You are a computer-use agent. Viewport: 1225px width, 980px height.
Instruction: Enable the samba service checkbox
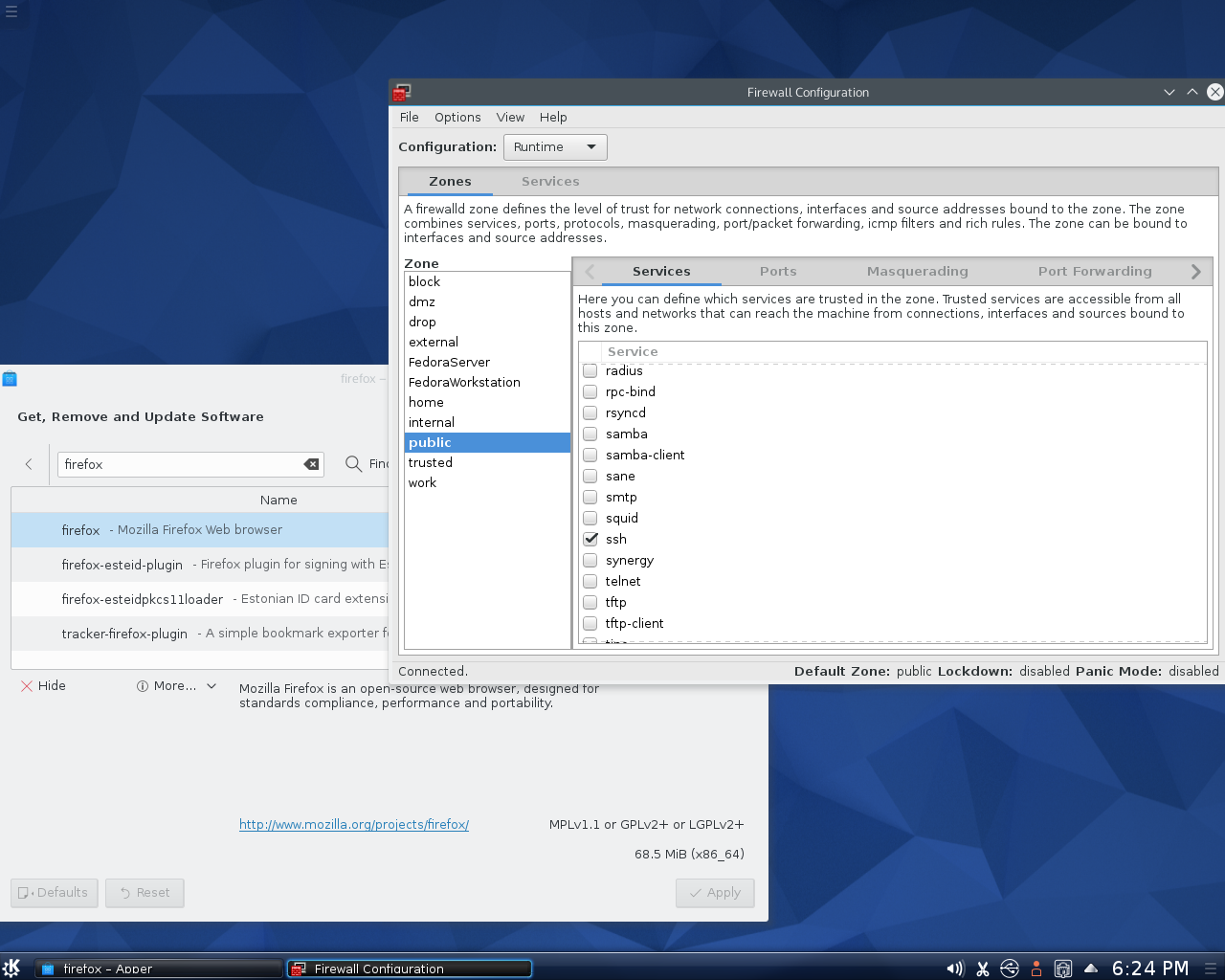click(590, 434)
